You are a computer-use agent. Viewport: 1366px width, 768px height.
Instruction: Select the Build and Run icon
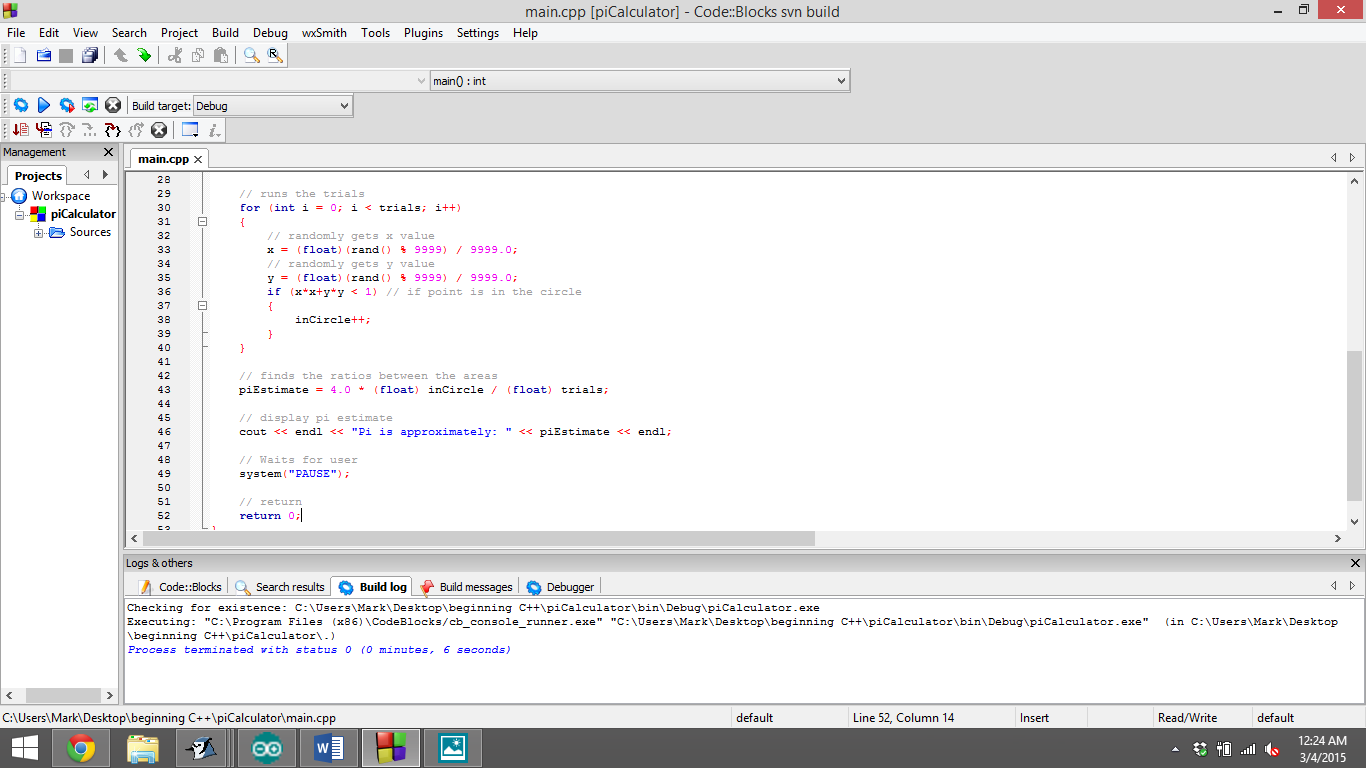[67, 104]
